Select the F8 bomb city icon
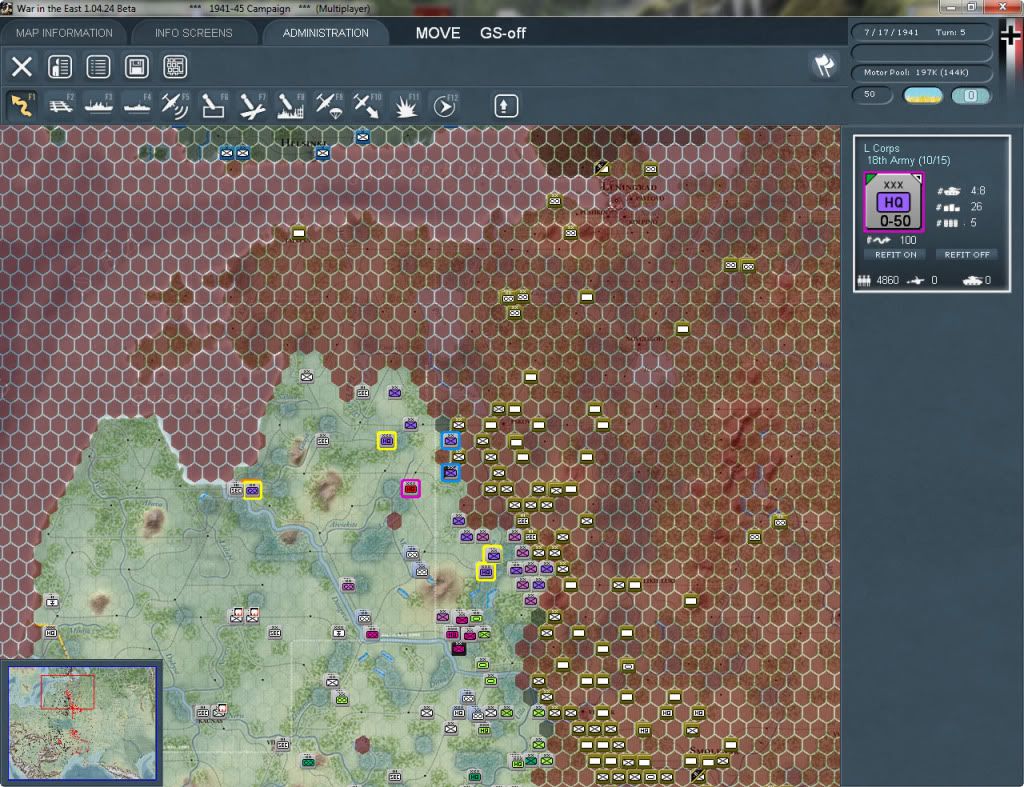This screenshot has height=787, width=1024. [290, 106]
